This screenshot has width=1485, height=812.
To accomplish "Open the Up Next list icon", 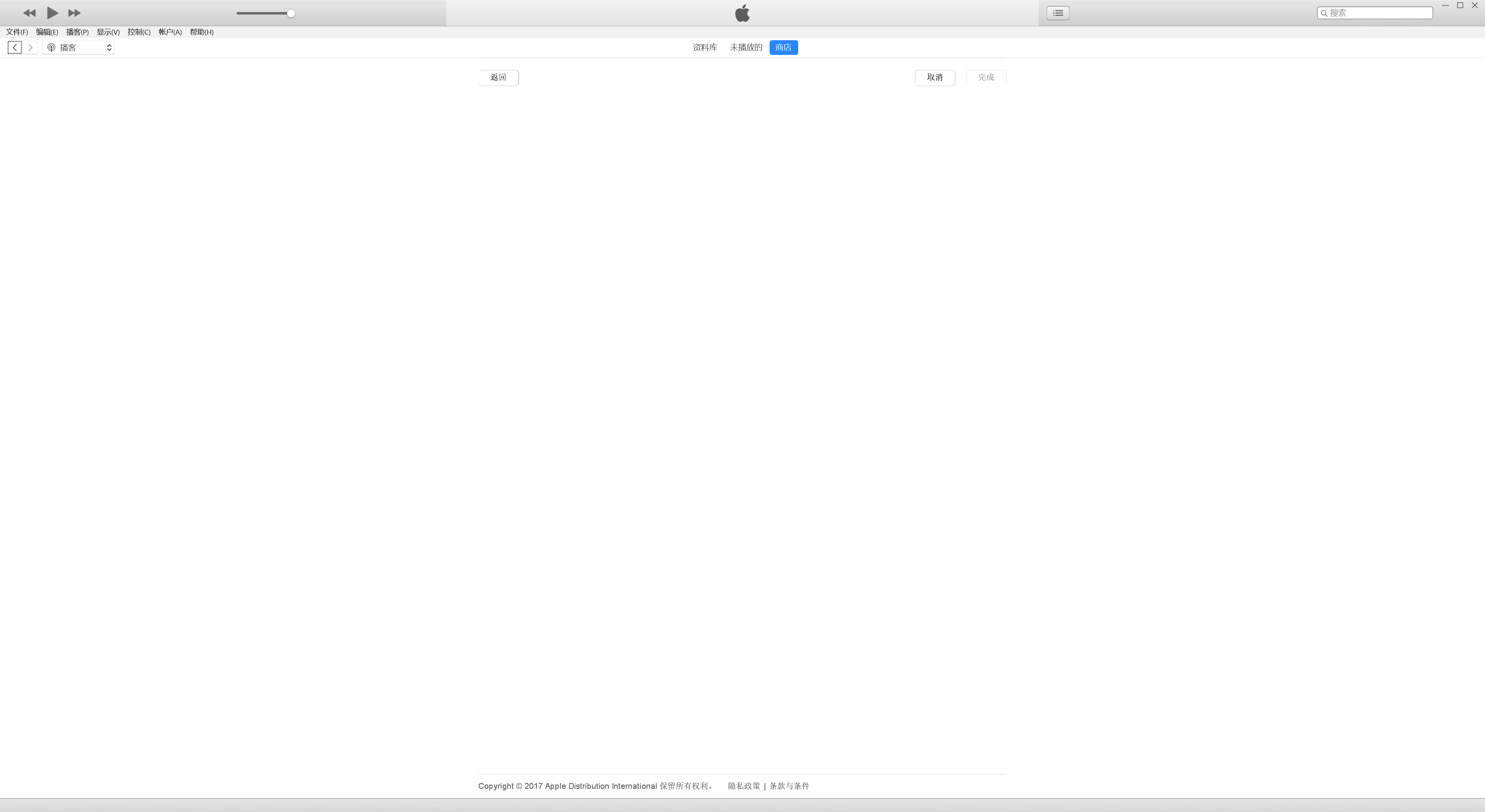I will point(1058,13).
